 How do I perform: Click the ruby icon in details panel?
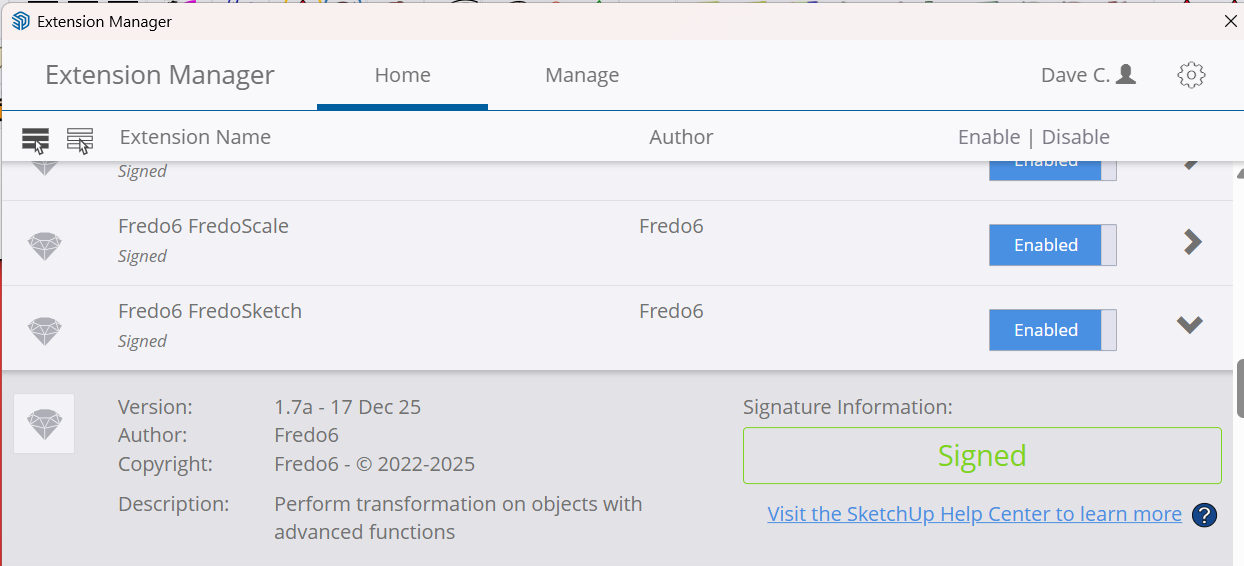45,423
